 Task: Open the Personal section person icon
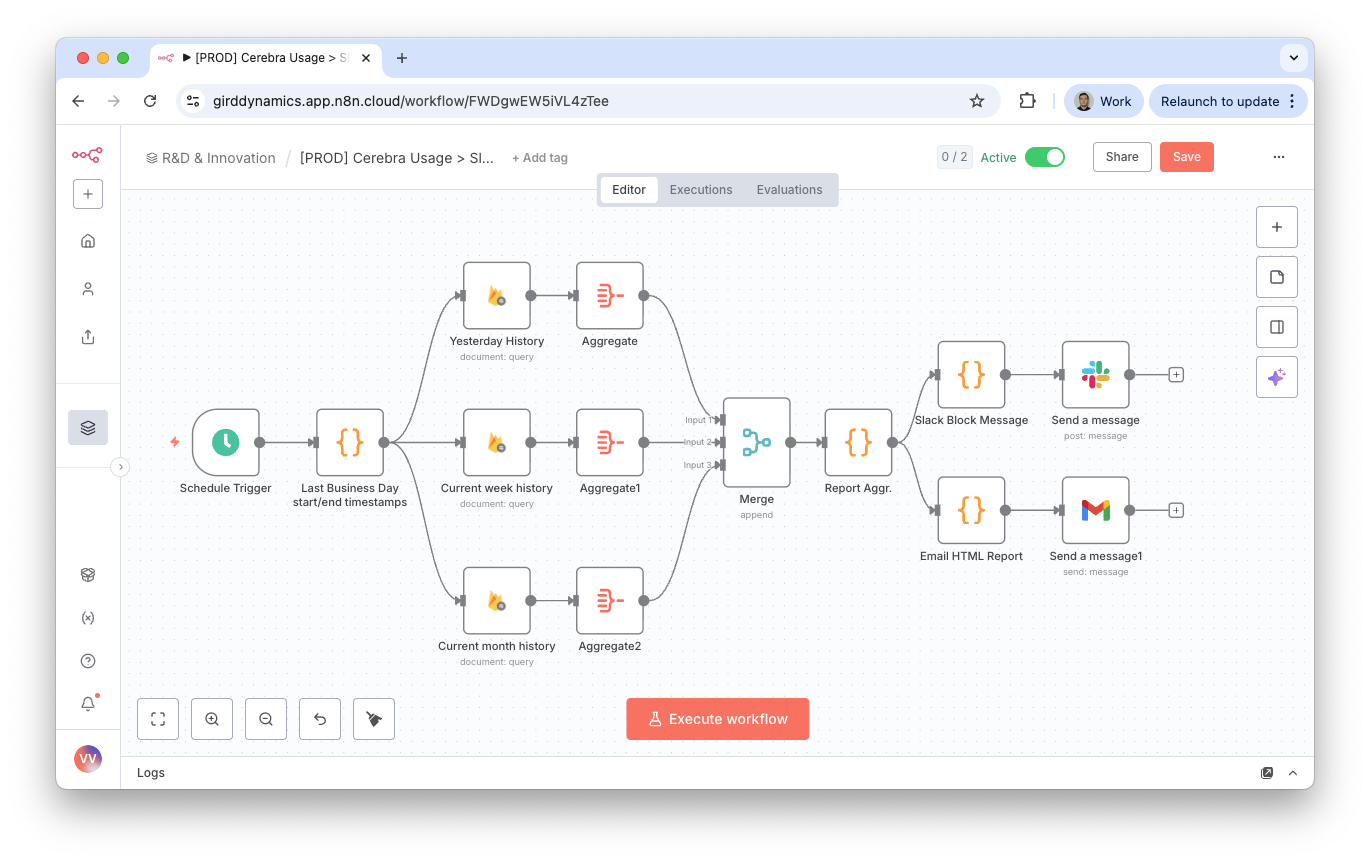click(x=88, y=289)
